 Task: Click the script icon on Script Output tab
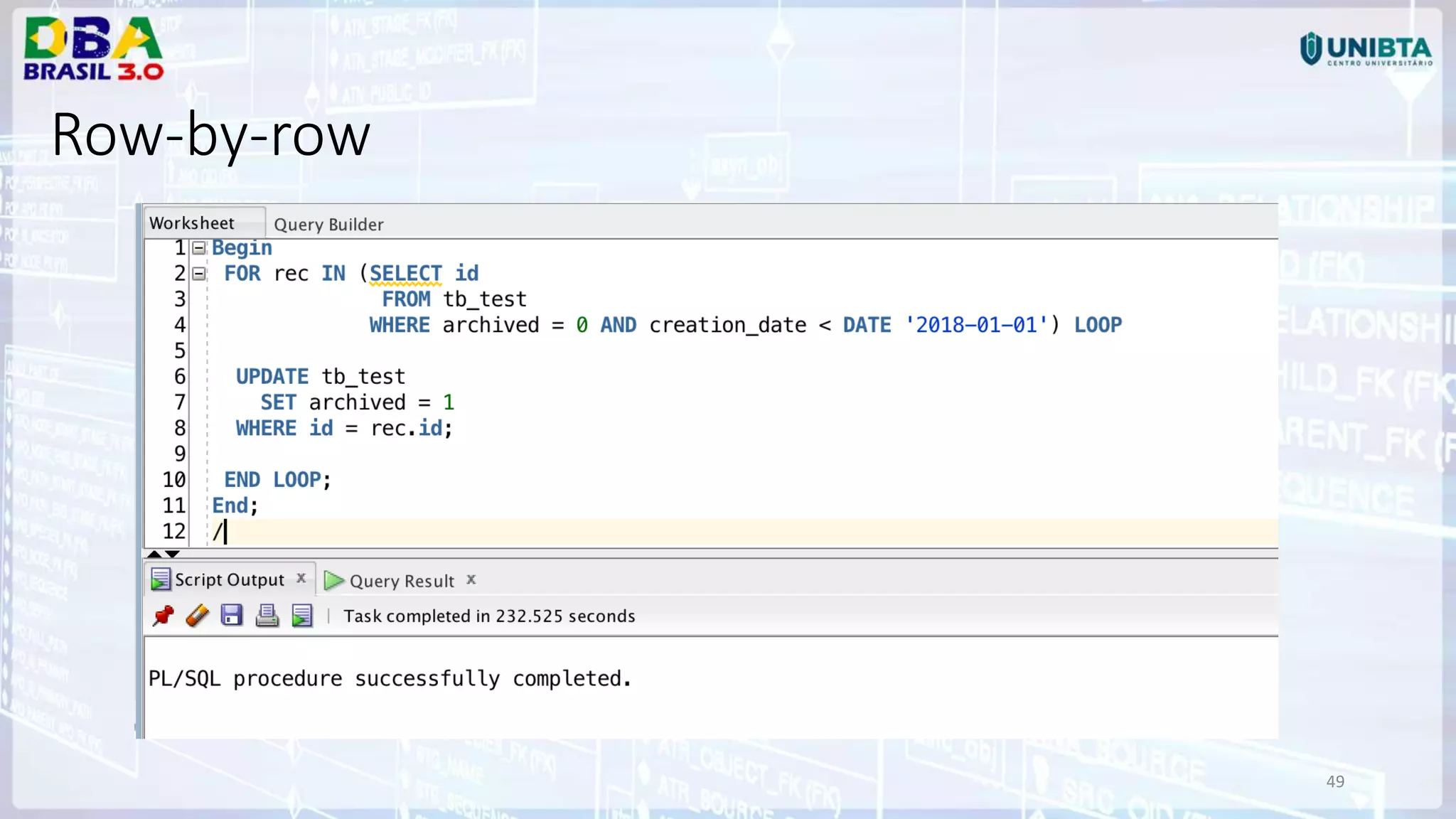(161, 580)
